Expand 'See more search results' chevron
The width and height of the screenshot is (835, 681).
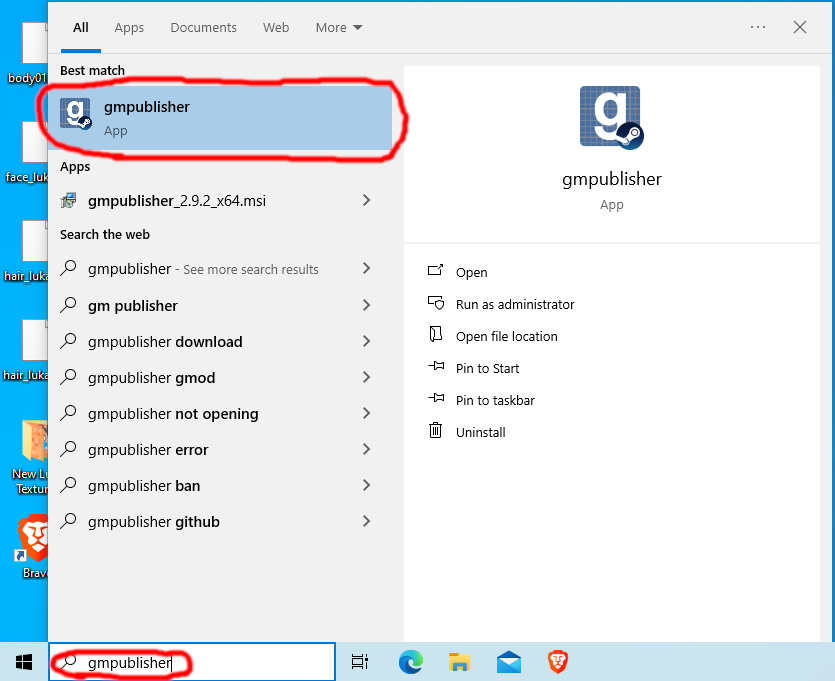[x=366, y=268]
